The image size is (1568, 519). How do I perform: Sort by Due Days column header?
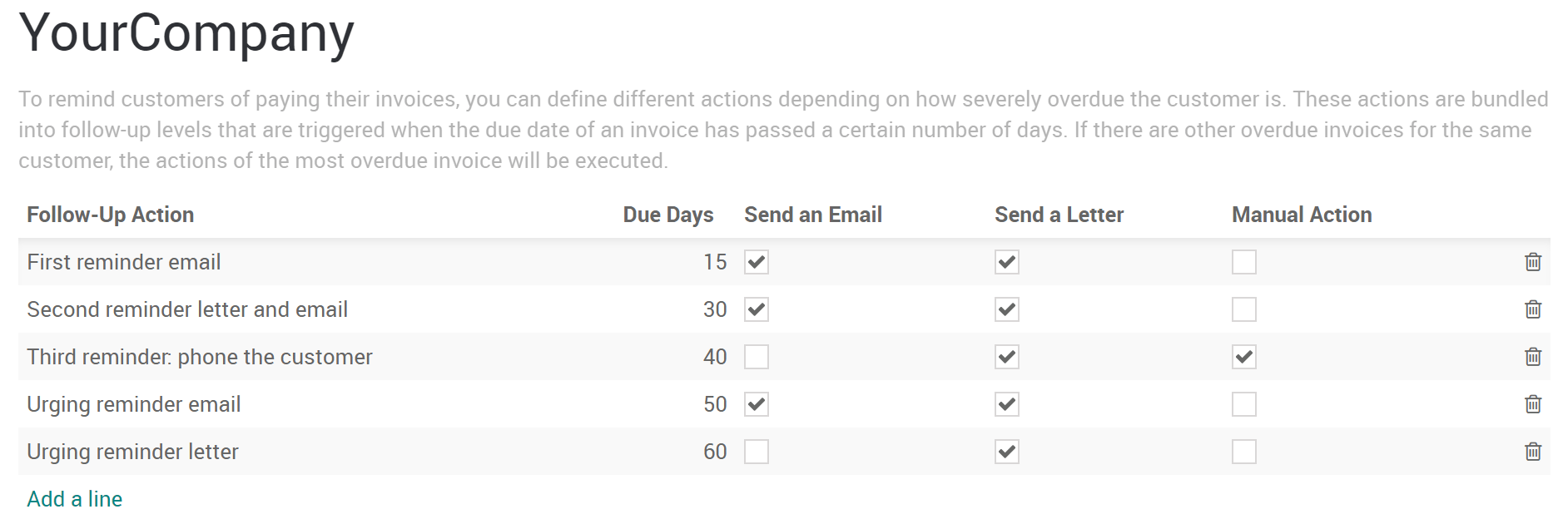[x=667, y=215]
